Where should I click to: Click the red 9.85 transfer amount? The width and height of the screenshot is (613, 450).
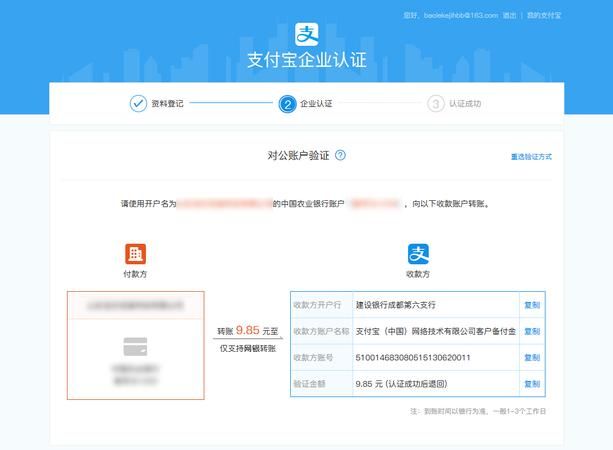[247, 330]
